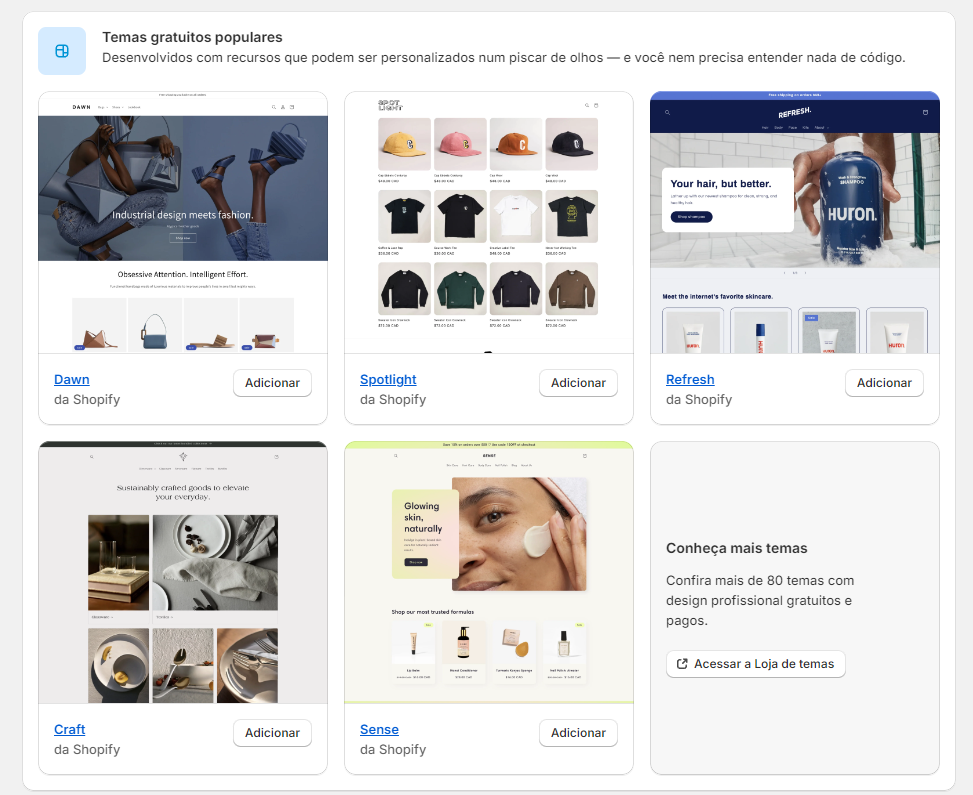Screen dimensions: 973x795
Task: Add the Refresh theme
Action: point(884,383)
